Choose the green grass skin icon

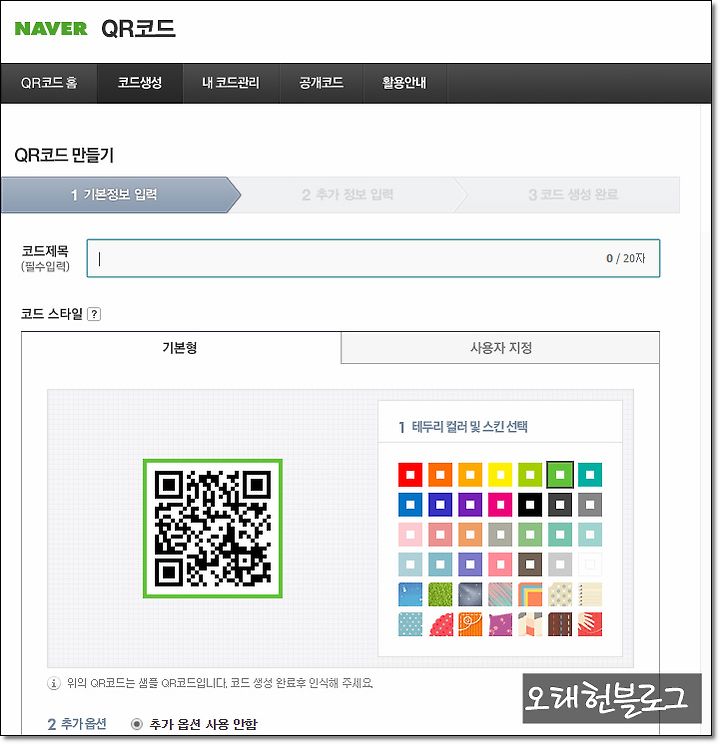pos(440,594)
